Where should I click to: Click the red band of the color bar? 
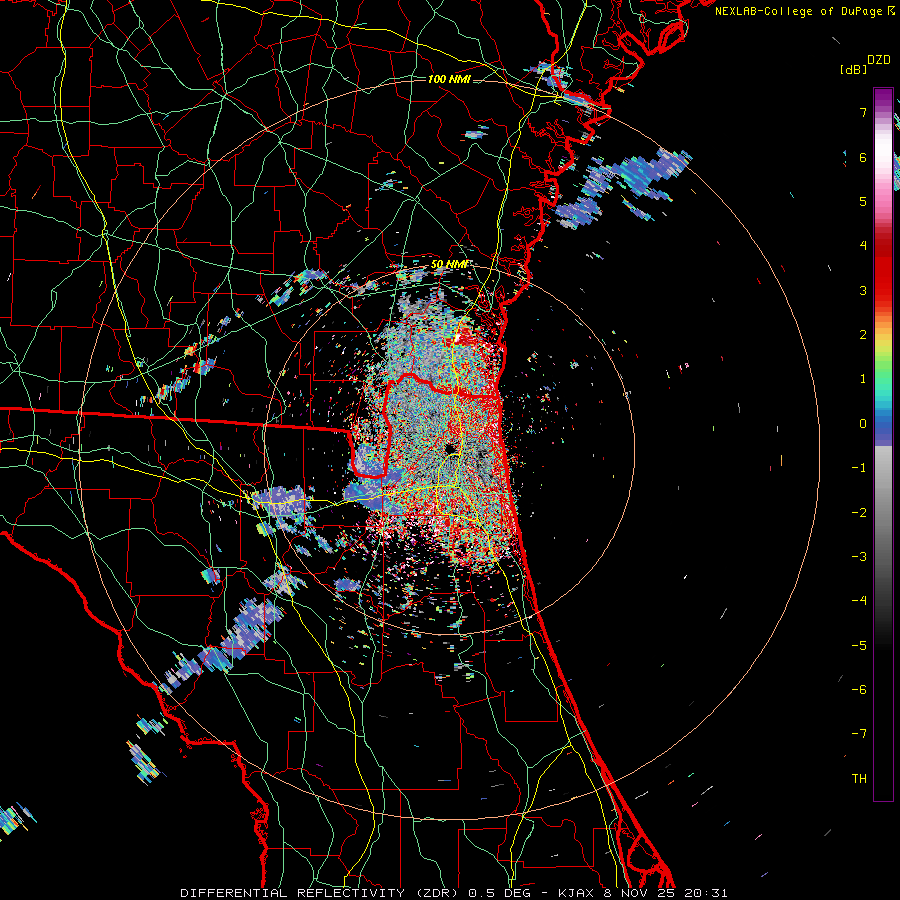point(883,270)
